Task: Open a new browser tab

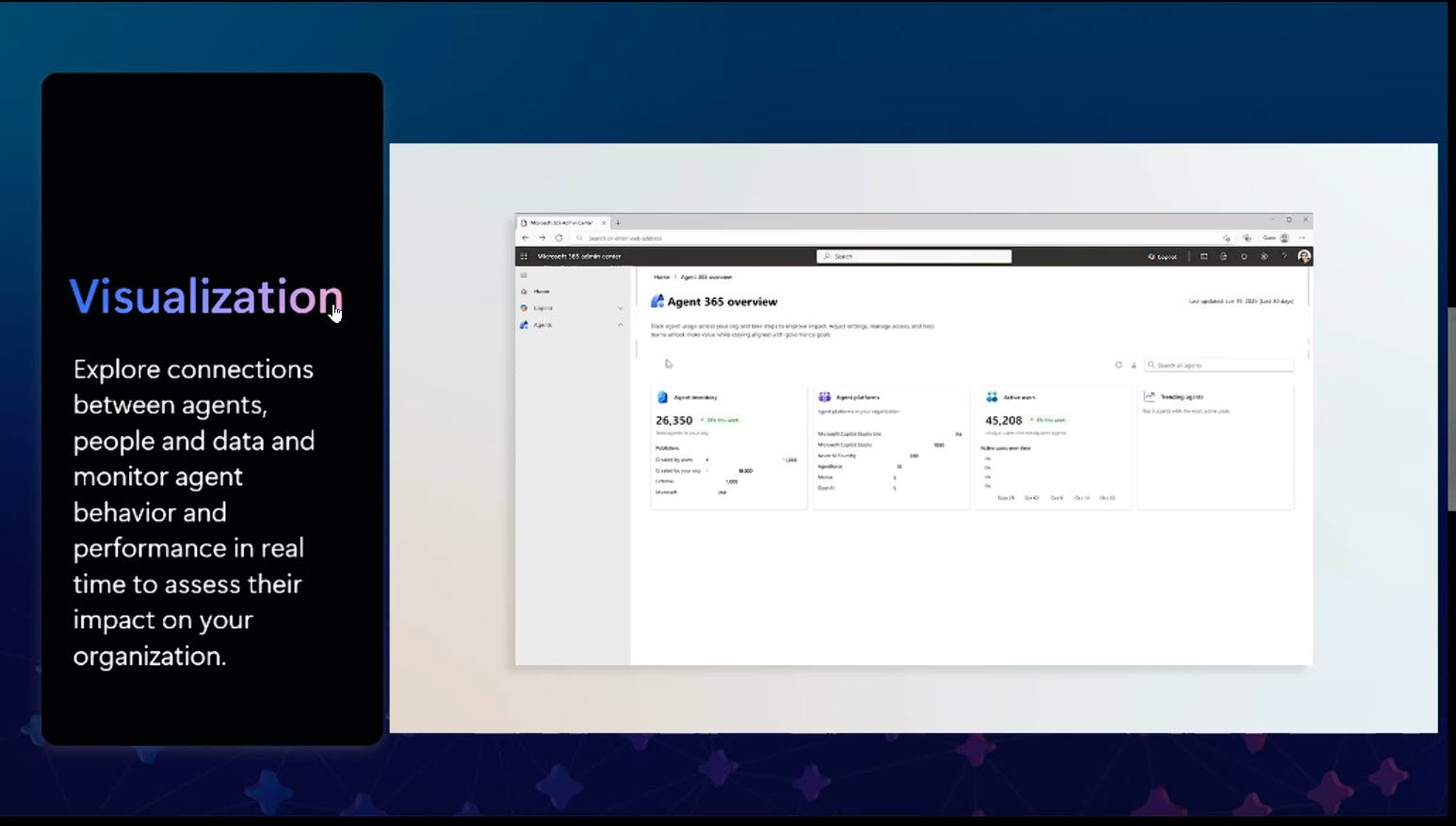Action: 618,223
